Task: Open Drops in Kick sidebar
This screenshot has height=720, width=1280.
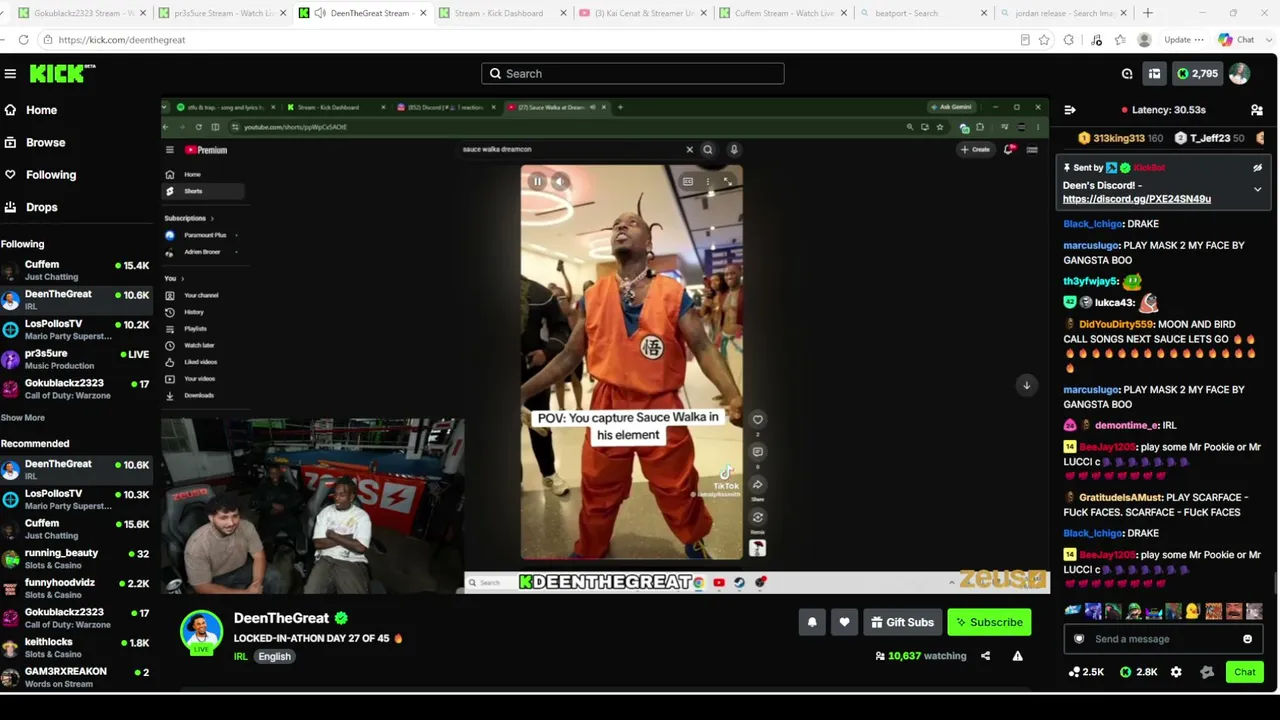Action: [30, 207]
